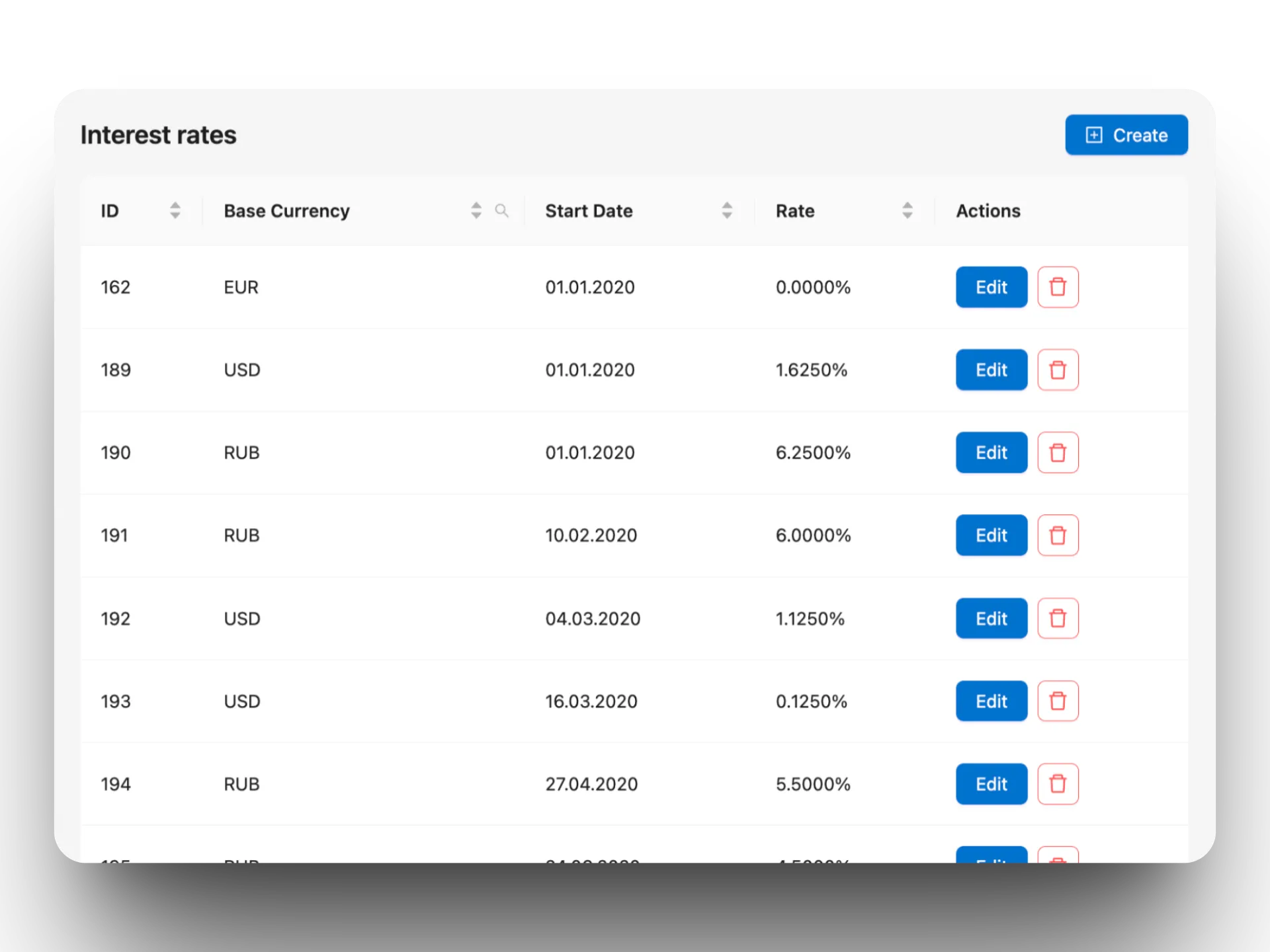Delete row 194 using trash icon

click(1058, 783)
